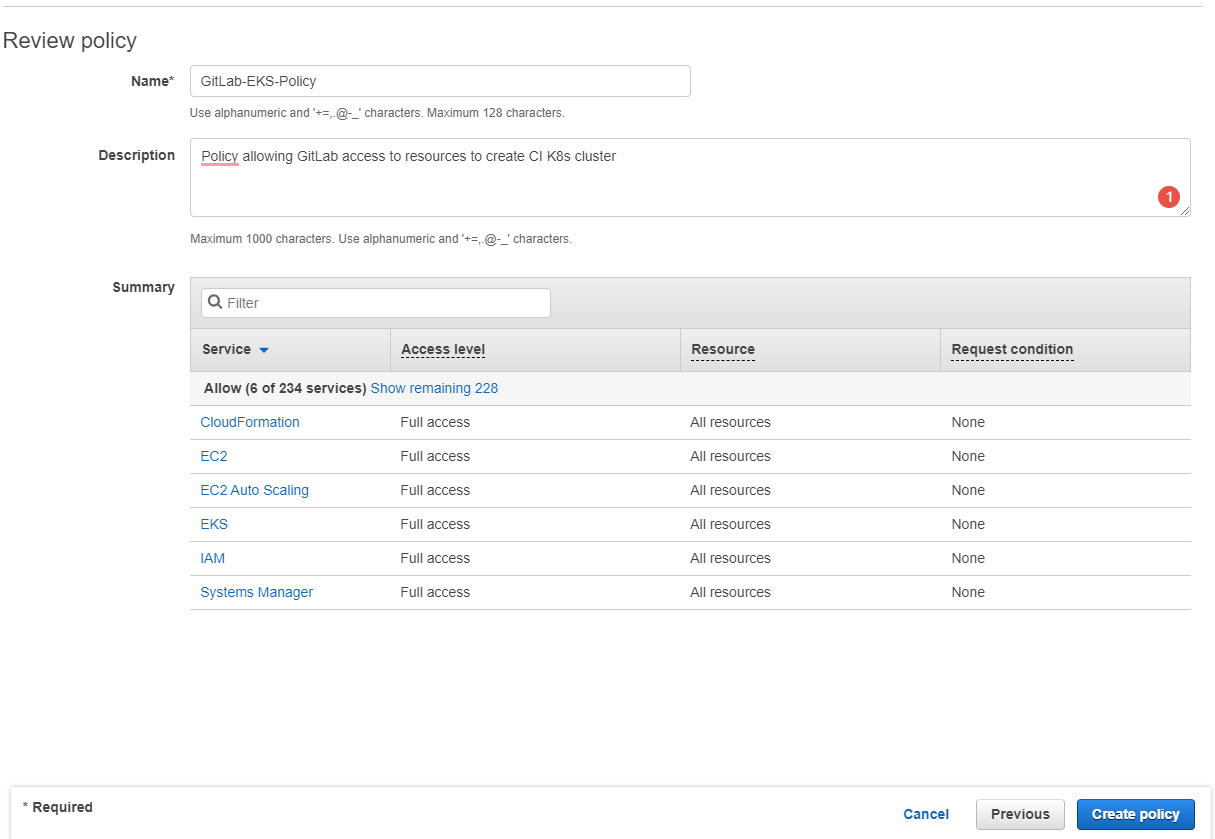Open the EKS service link
This screenshot has height=839, width=1215.
pos(214,524)
